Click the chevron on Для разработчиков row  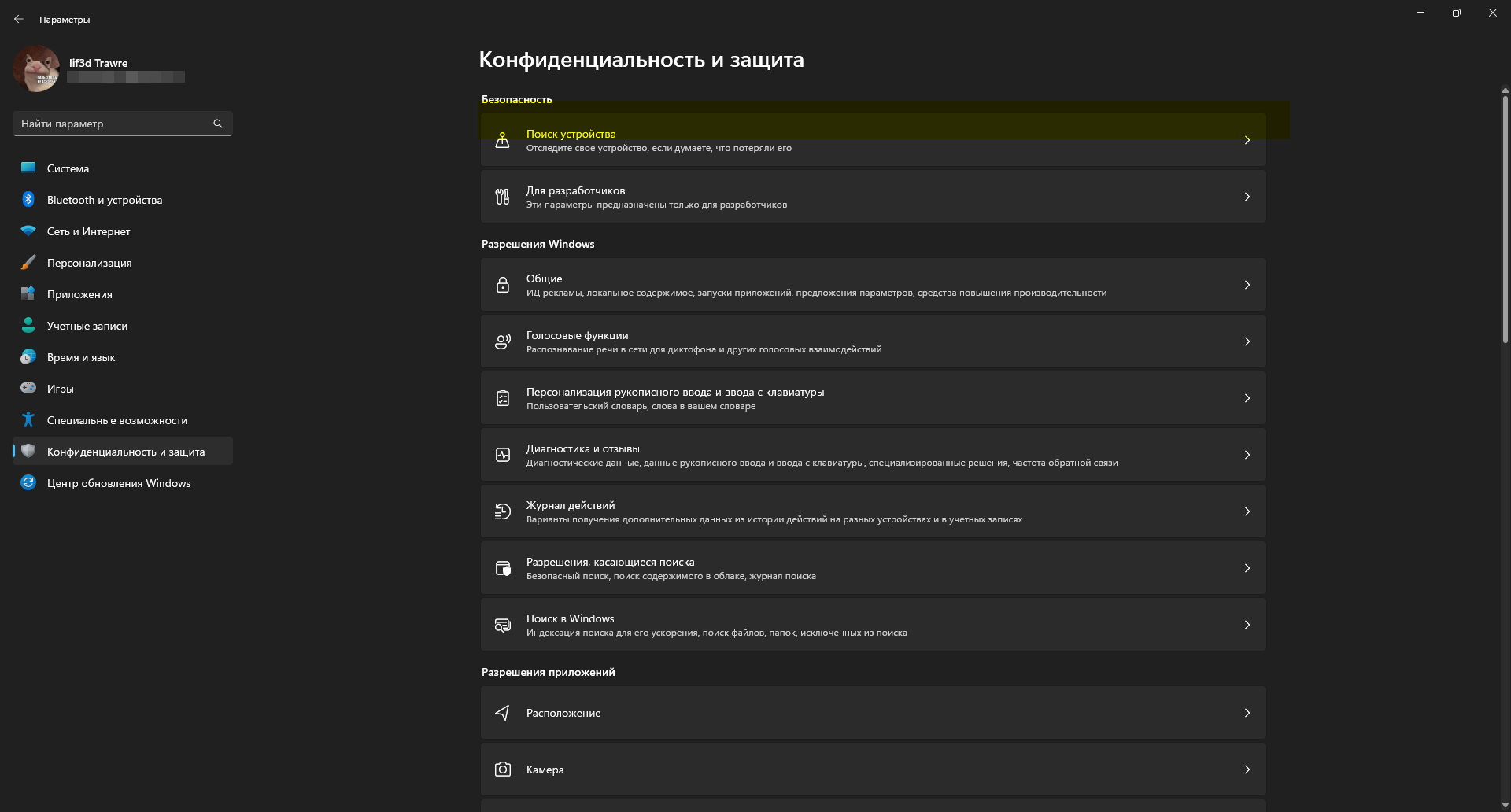(x=1247, y=197)
